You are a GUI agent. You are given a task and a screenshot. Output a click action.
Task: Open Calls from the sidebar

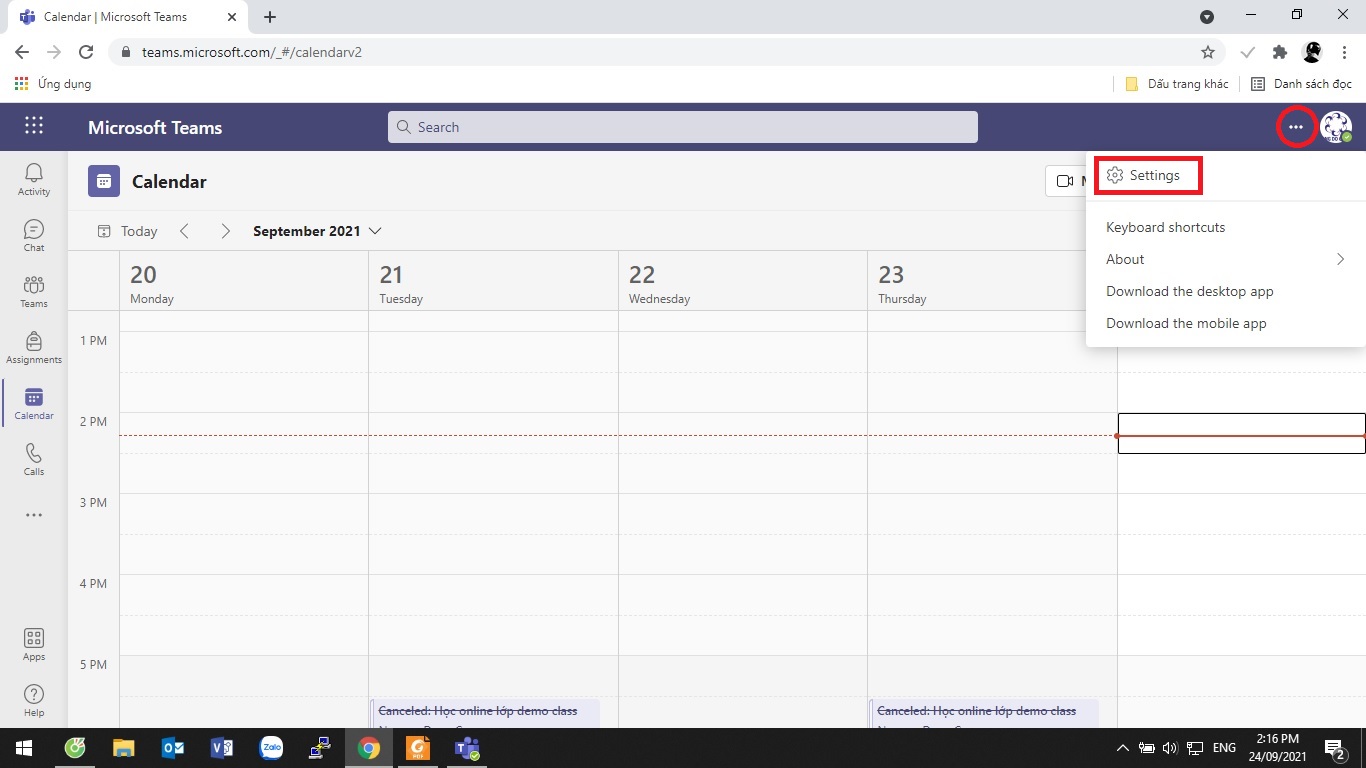point(34,459)
